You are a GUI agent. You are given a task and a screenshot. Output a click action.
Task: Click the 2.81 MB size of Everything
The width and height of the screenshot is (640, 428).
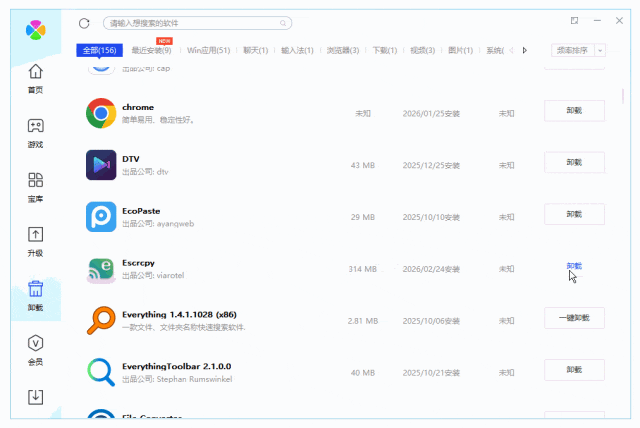362,321
